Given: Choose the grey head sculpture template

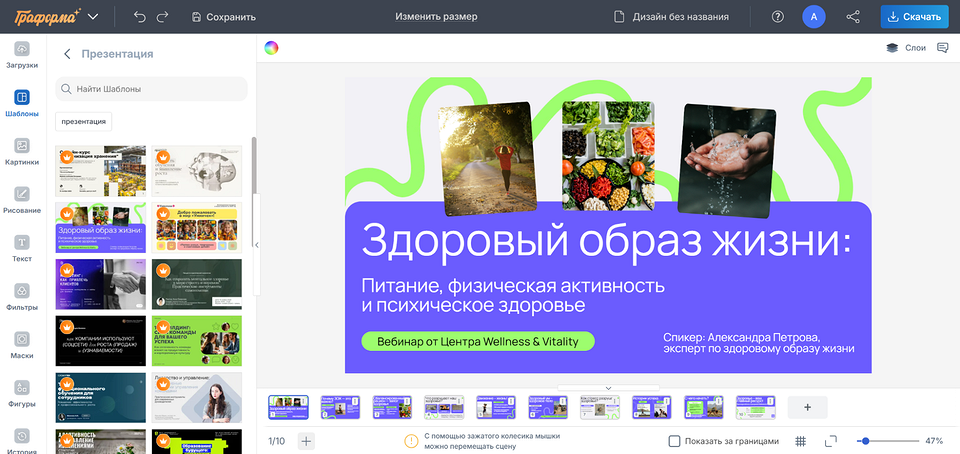Looking at the screenshot, I should pyautogui.click(x=197, y=171).
